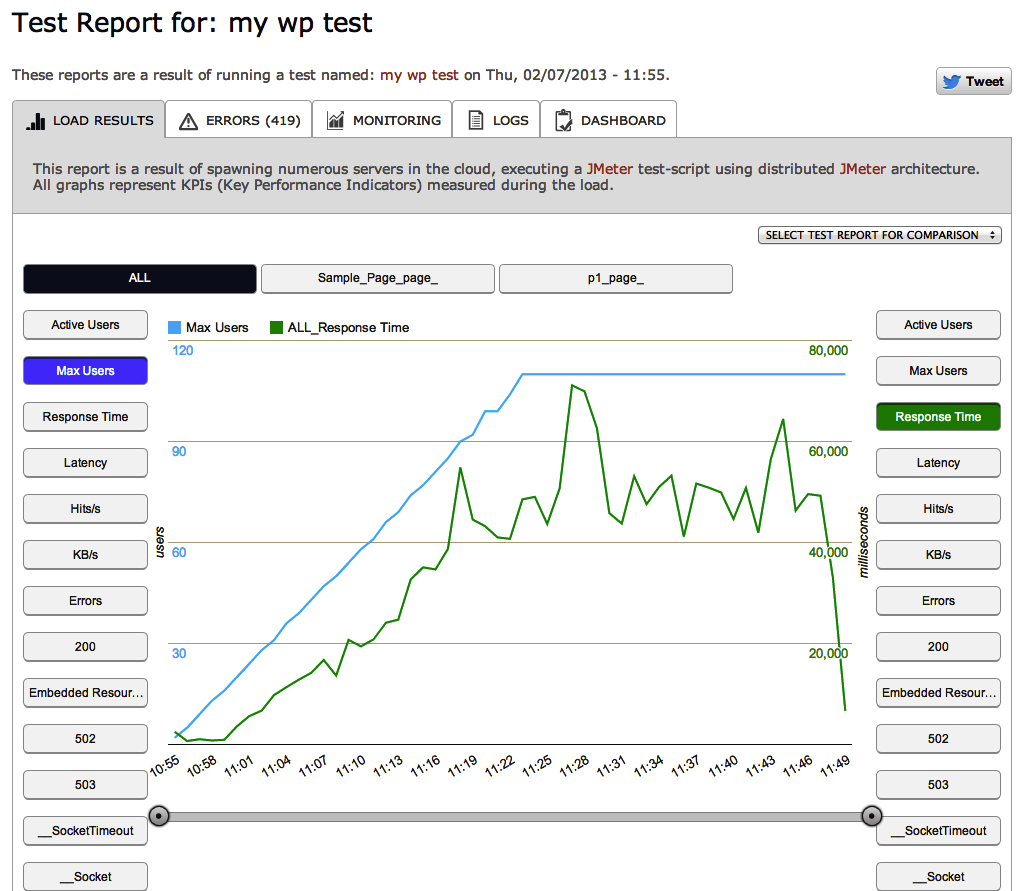The width and height of the screenshot is (1021, 891).
Task: Open the Errors (419) tab
Action: 238,120
